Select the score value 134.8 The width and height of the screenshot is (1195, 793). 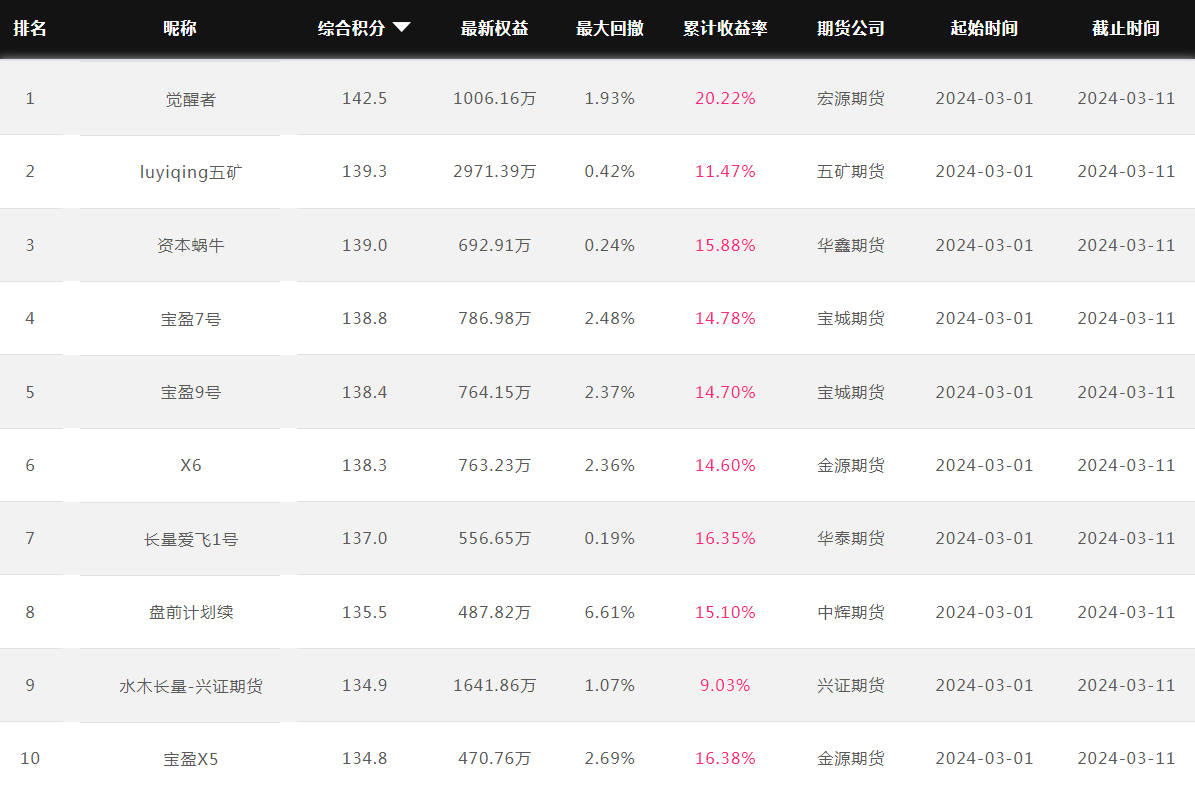pos(364,759)
